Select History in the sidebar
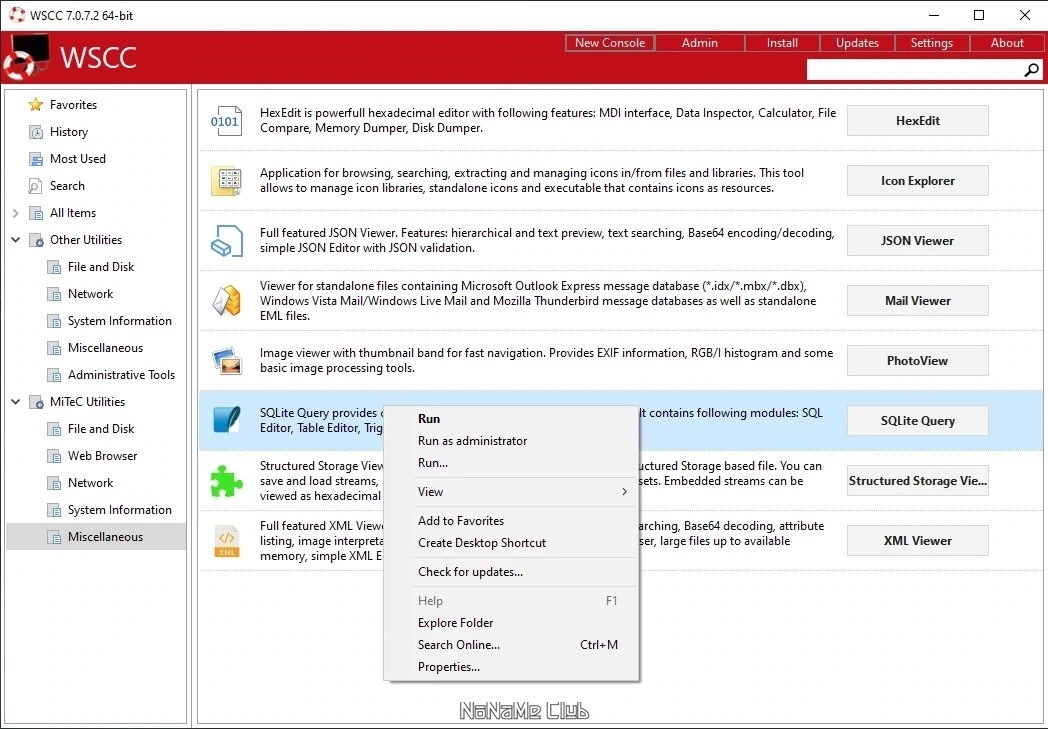1048x729 pixels. (96, 132)
